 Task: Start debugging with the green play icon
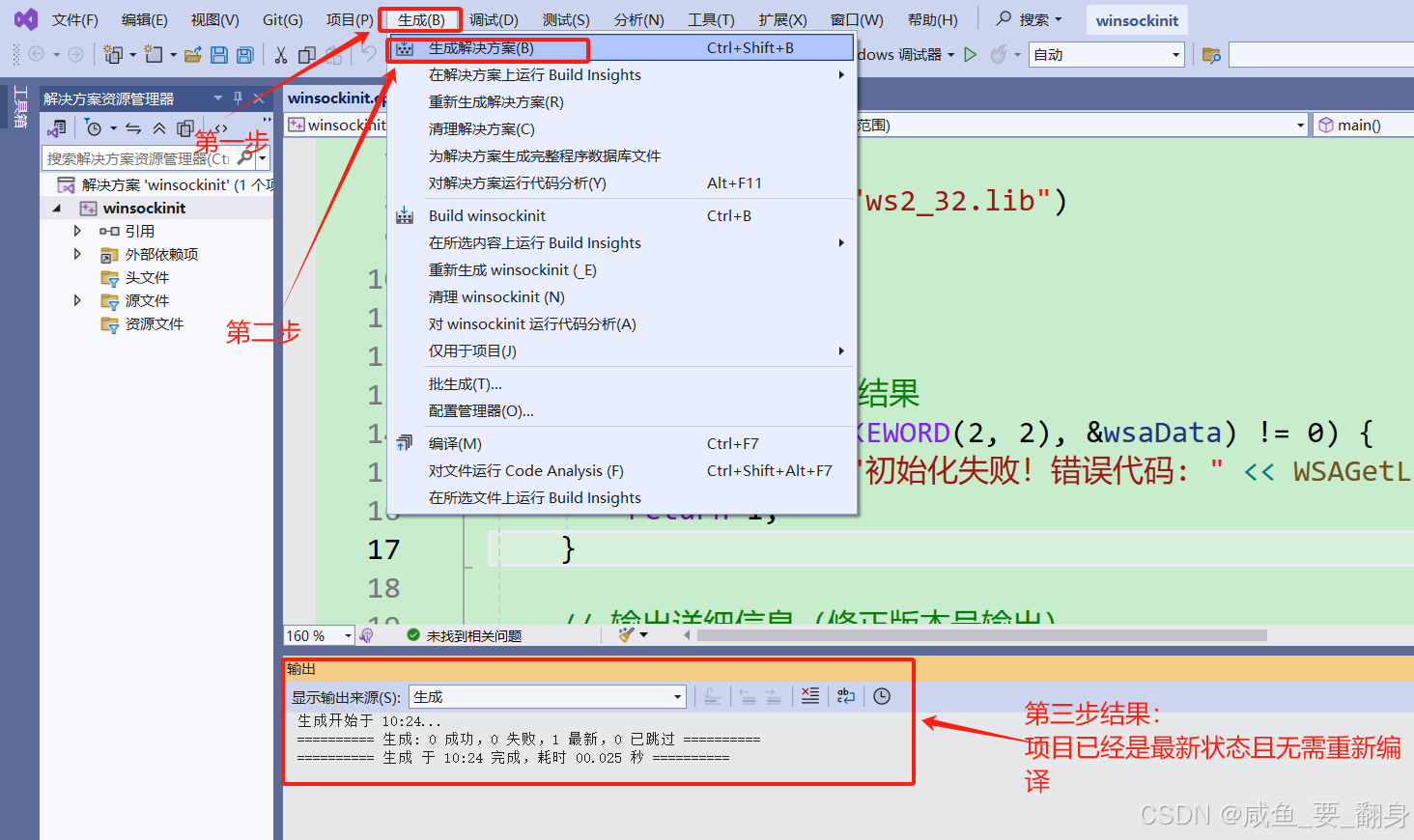coord(971,55)
